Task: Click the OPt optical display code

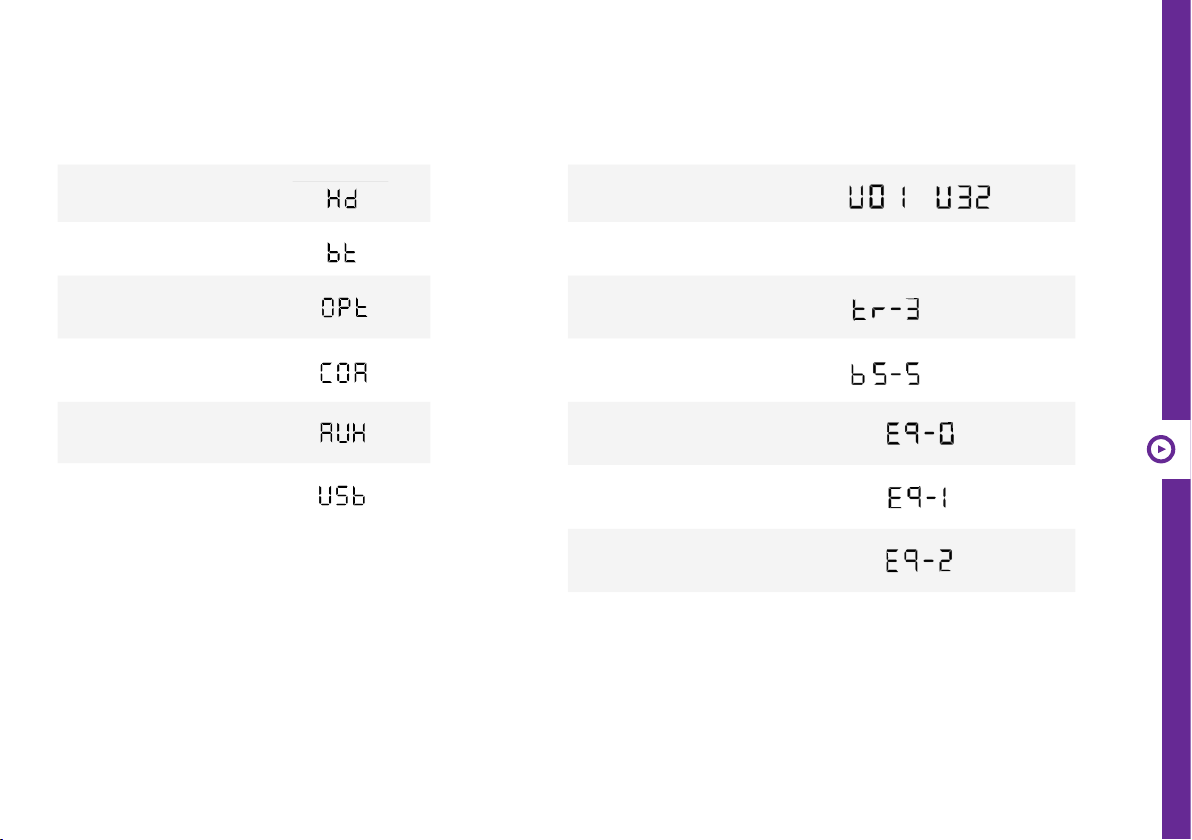Action: click(344, 307)
